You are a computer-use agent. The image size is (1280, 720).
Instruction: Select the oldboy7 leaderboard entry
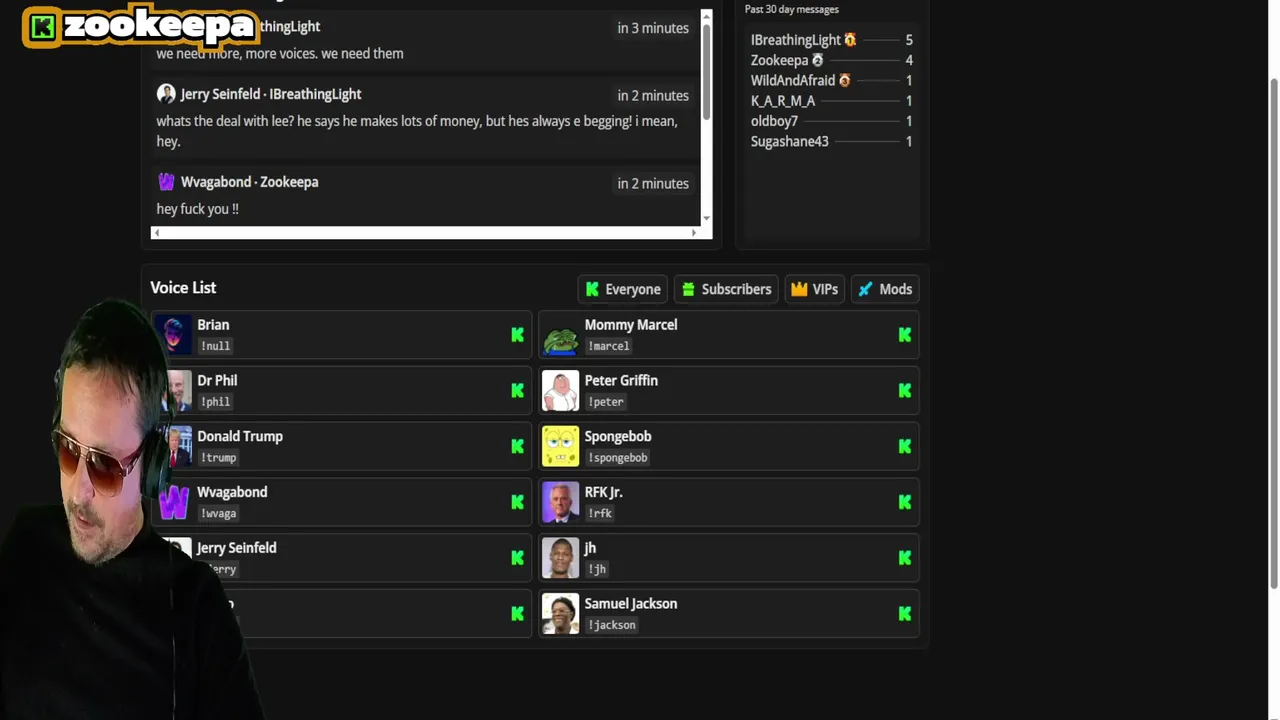point(831,121)
